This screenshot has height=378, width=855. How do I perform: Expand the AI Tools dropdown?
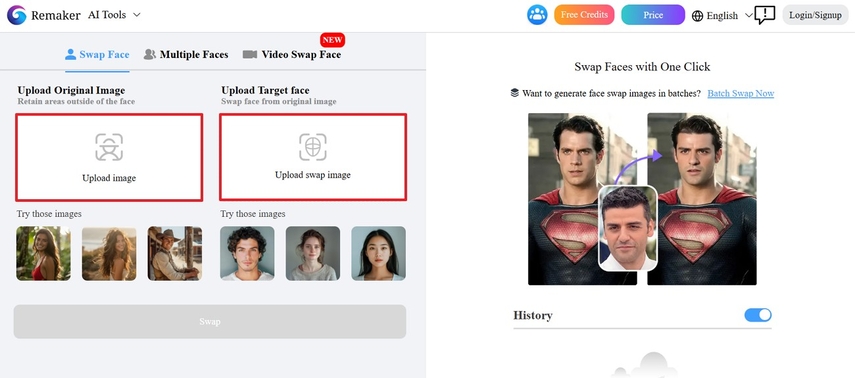115,15
